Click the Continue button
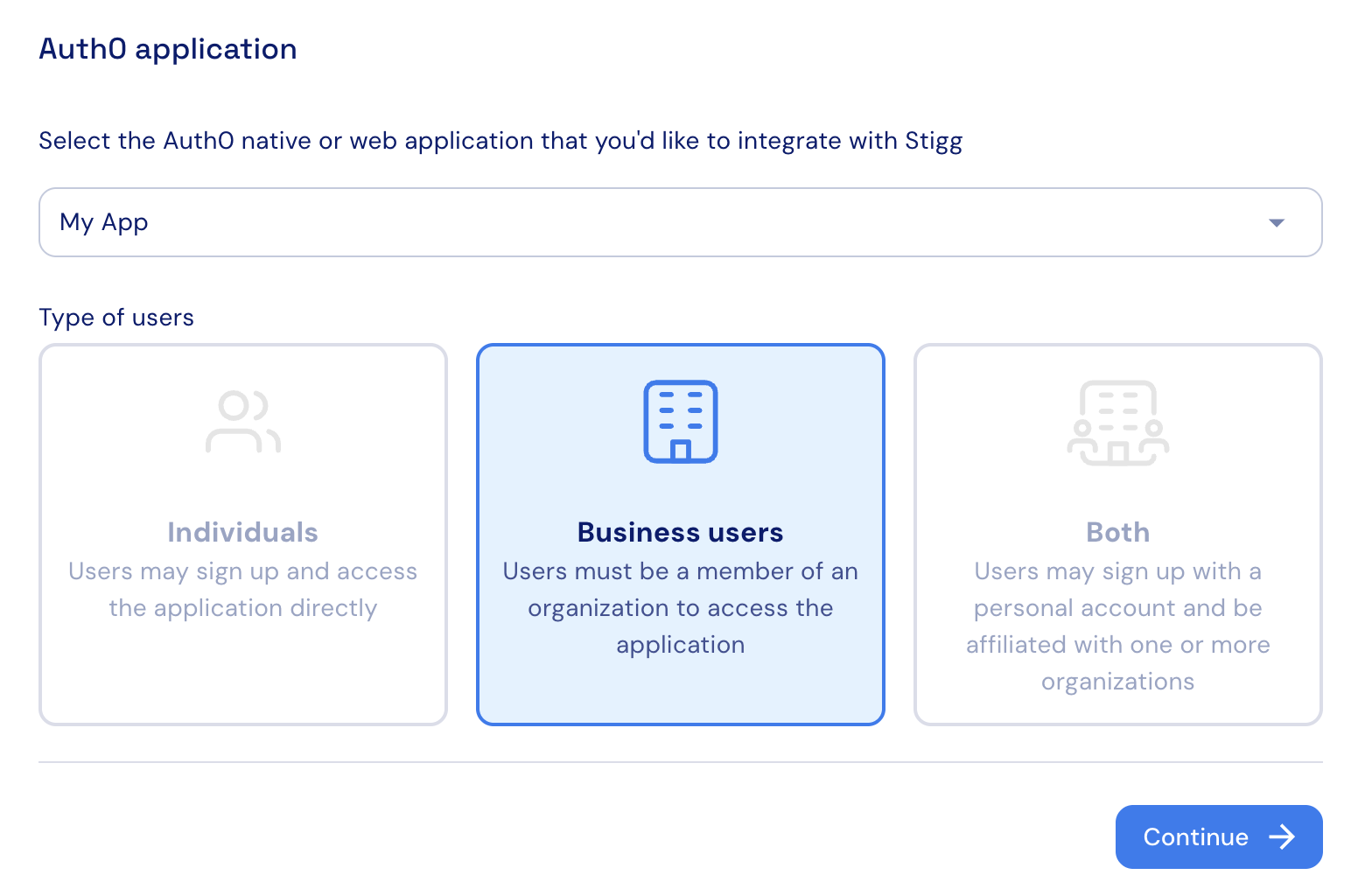Image resolution: width=1365 pixels, height=896 pixels. [x=1219, y=836]
